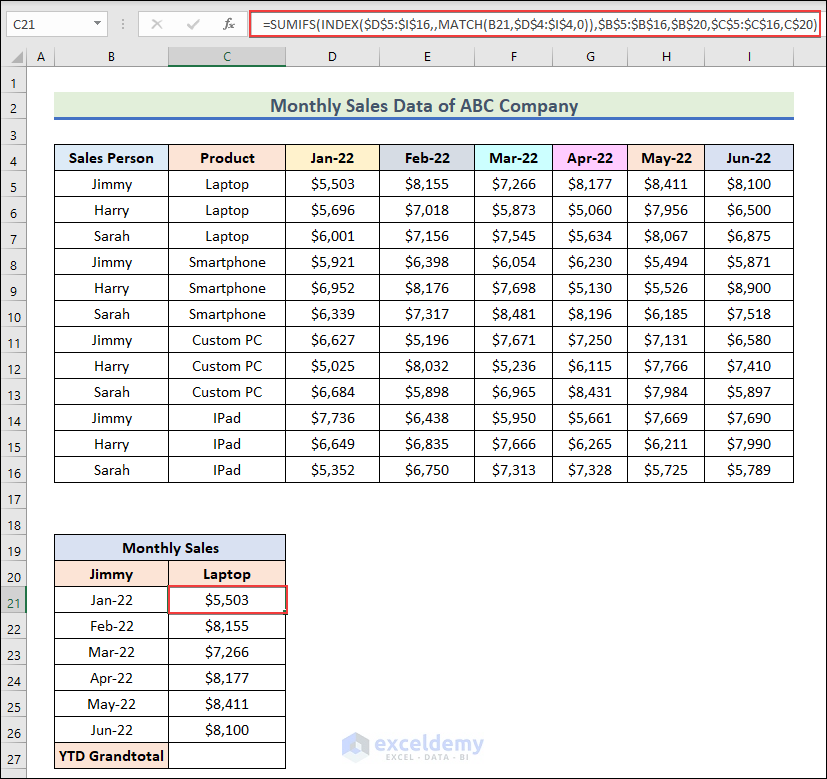This screenshot has width=827, height=779.
Task: Open the Insert Function fx dialog
Action: click(x=228, y=24)
